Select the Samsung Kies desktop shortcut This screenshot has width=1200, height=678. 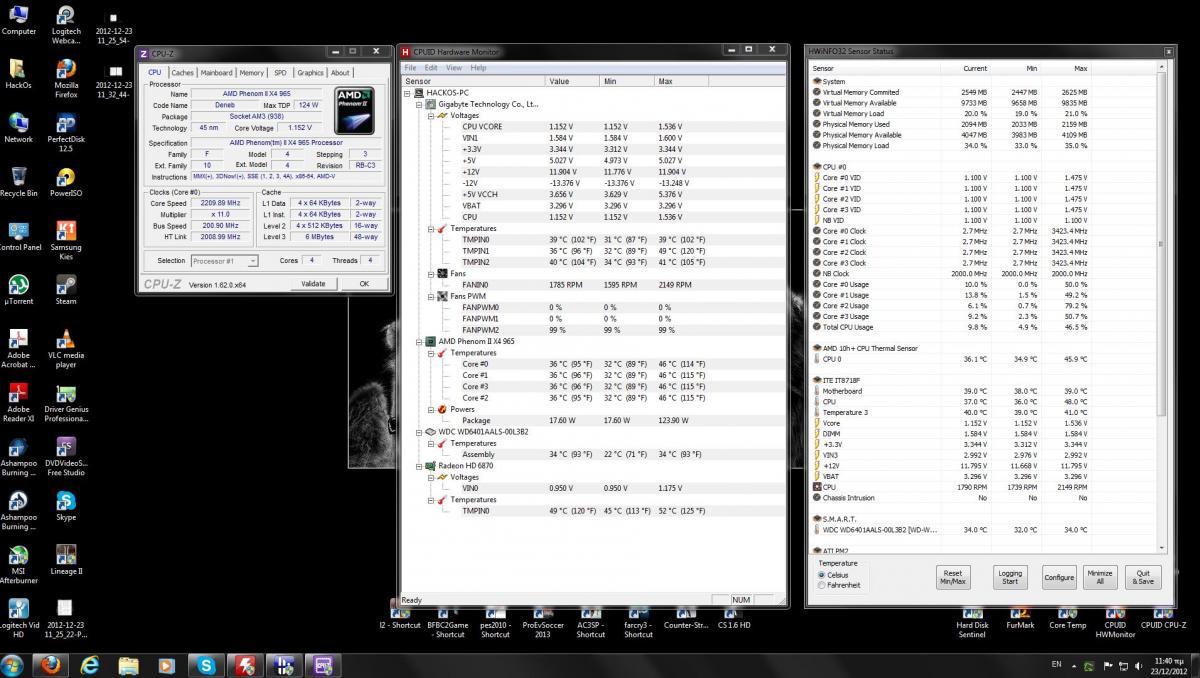click(x=66, y=241)
